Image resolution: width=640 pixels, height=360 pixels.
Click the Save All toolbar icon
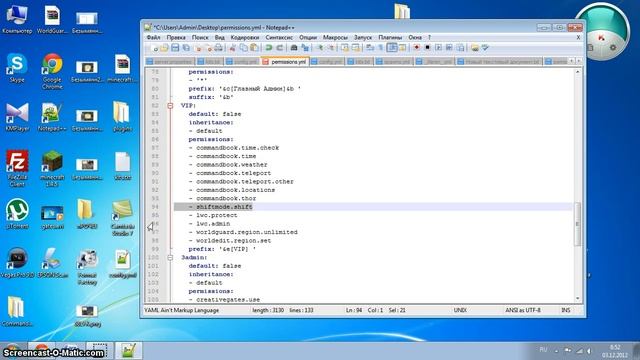(x=186, y=48)
